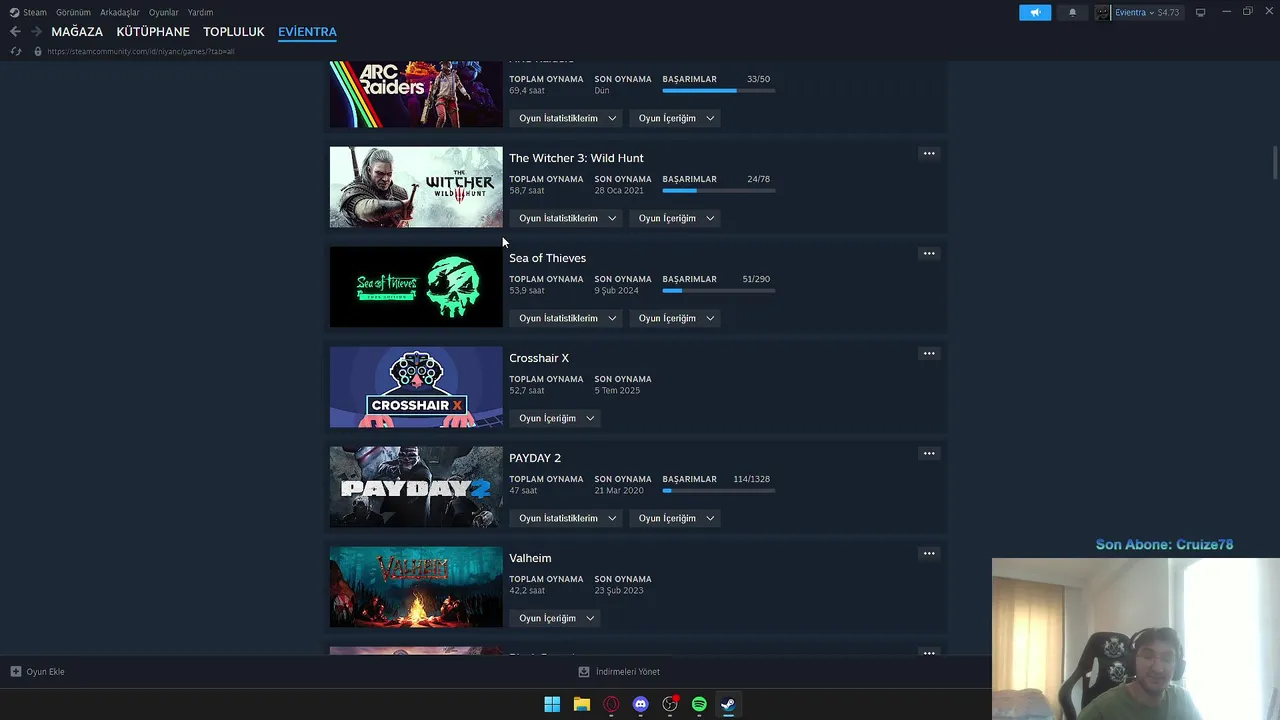The width and height of the screenshot is (1280, 720).
Task: Click ARC Raiders achievements progress bar
Action: pyautogui.click(x=718, y=91)
